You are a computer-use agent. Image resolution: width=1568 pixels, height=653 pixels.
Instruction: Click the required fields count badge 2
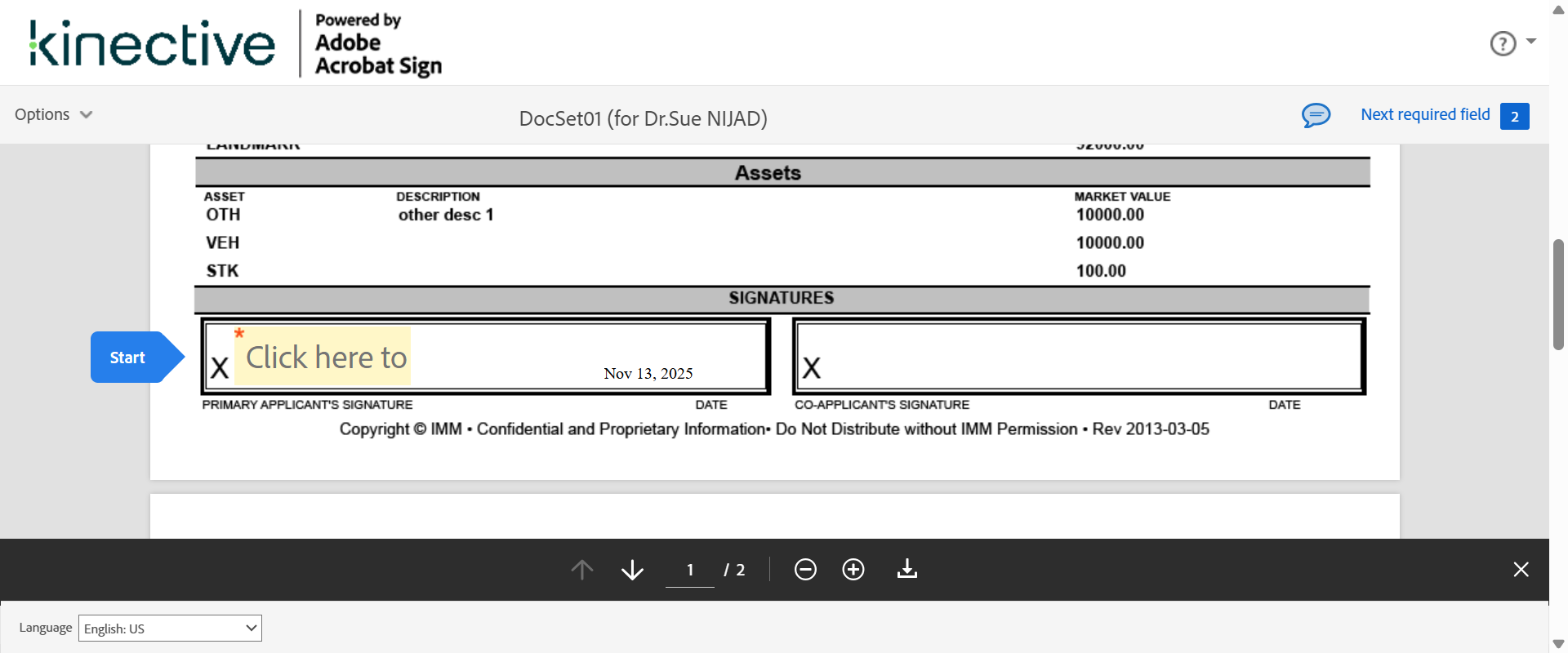[x=1515, y=116]
